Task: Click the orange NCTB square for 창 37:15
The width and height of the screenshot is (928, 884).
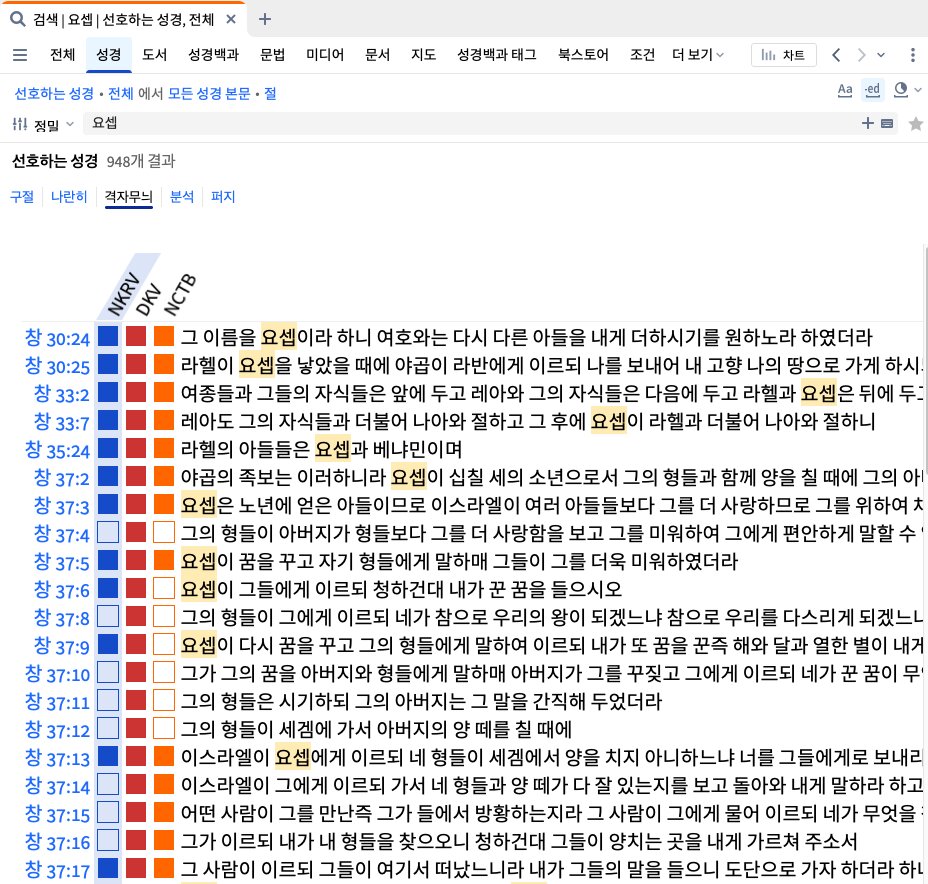Action: coord(164,812)
